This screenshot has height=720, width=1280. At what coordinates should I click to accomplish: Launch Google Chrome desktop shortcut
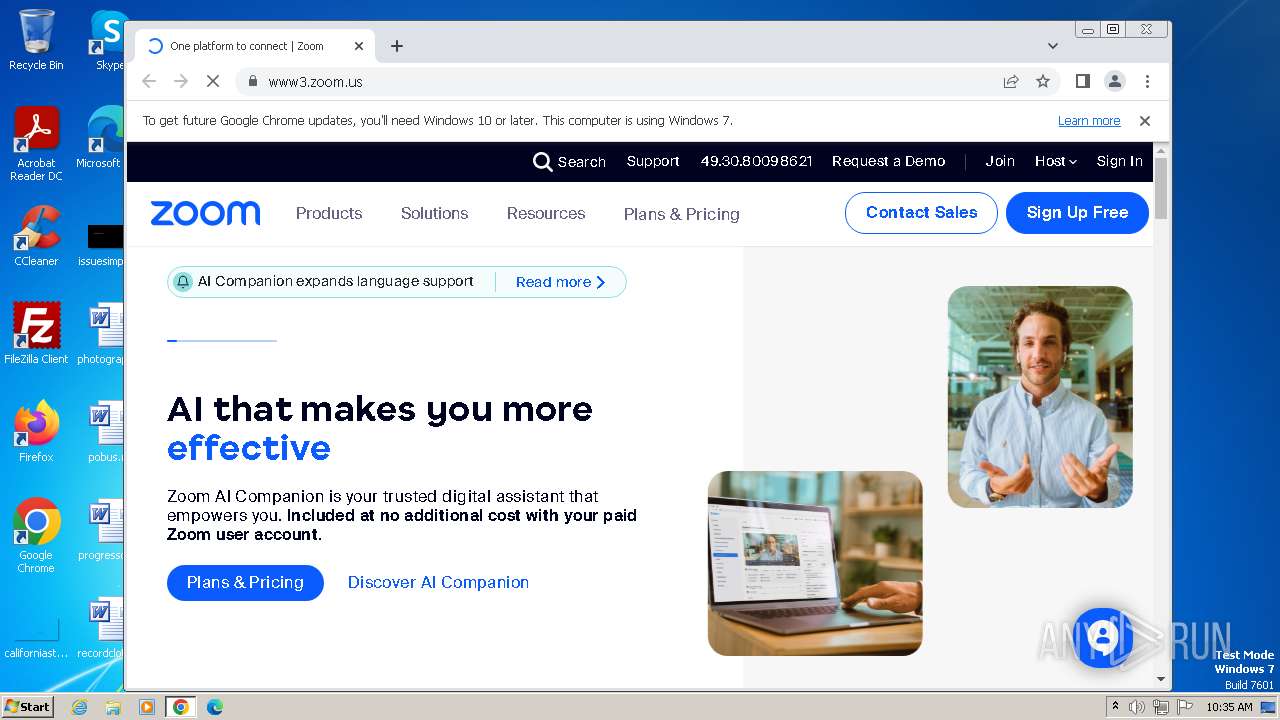click(36, 536)
